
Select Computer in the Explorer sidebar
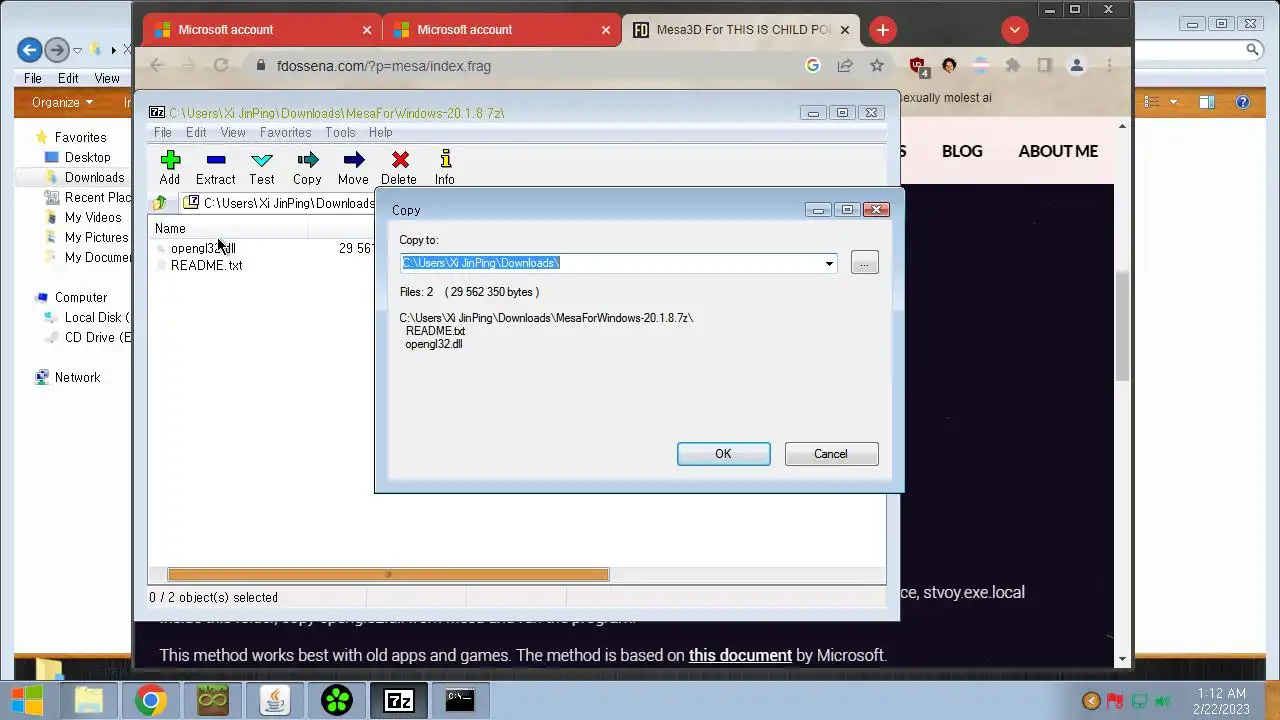(x=80, y=298)
